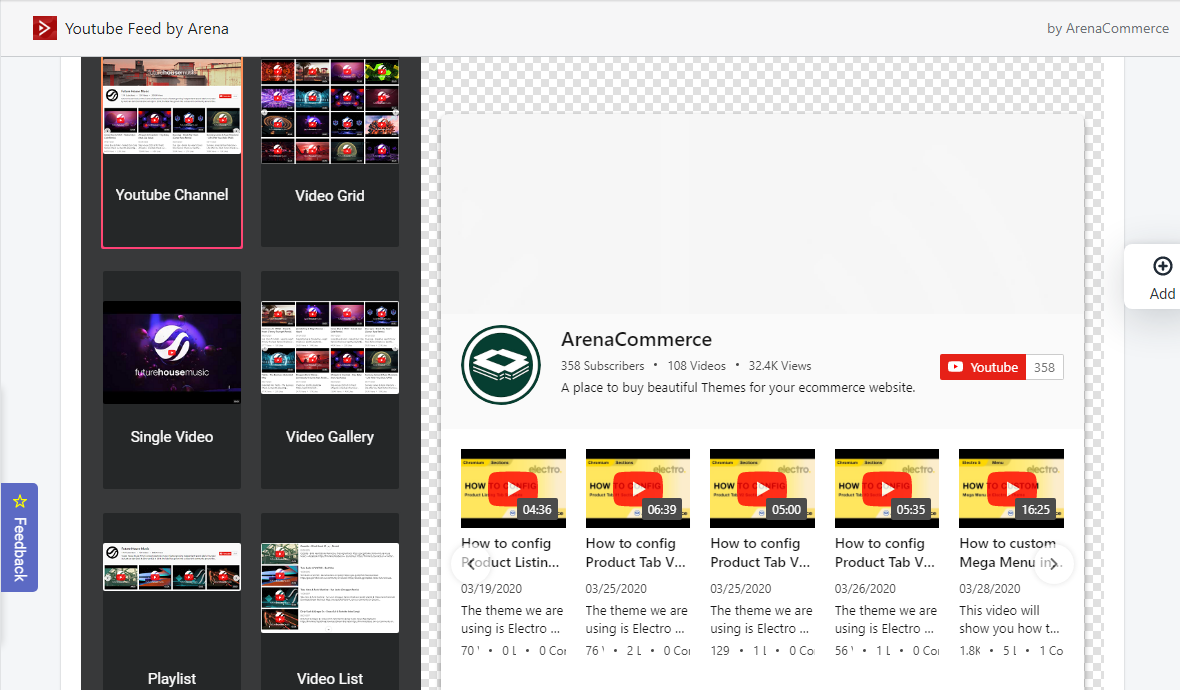
Task: Select the Youtube Channel template
Action: (x=172, y=152)
